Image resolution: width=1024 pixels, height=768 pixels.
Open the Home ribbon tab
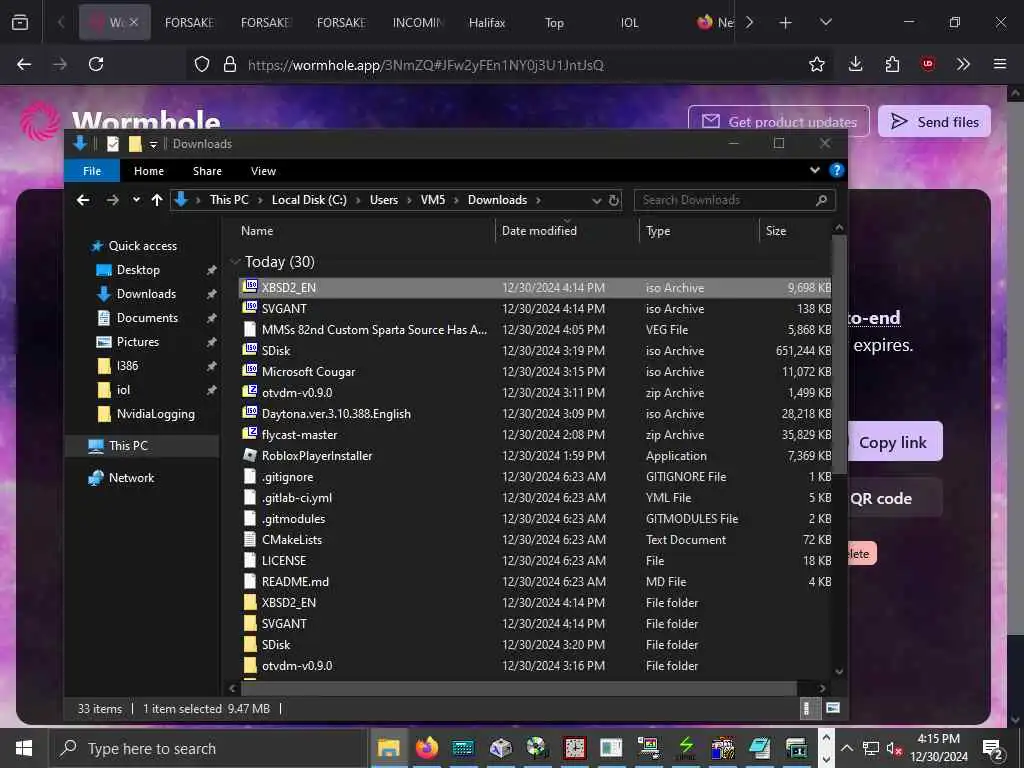pyautogui.click(x=149, y=170)
